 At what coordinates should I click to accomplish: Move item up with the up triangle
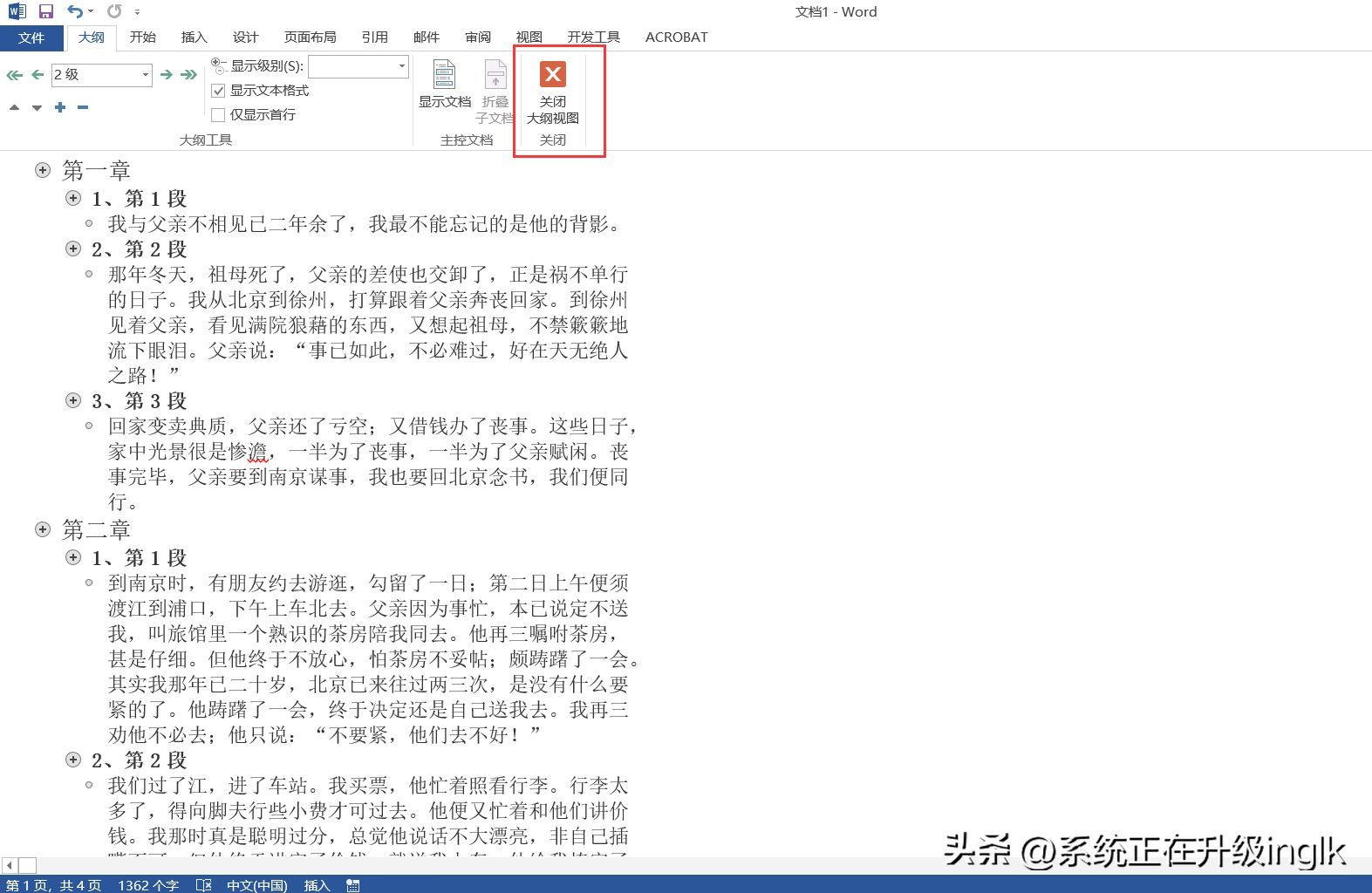[x=14, y=107]
